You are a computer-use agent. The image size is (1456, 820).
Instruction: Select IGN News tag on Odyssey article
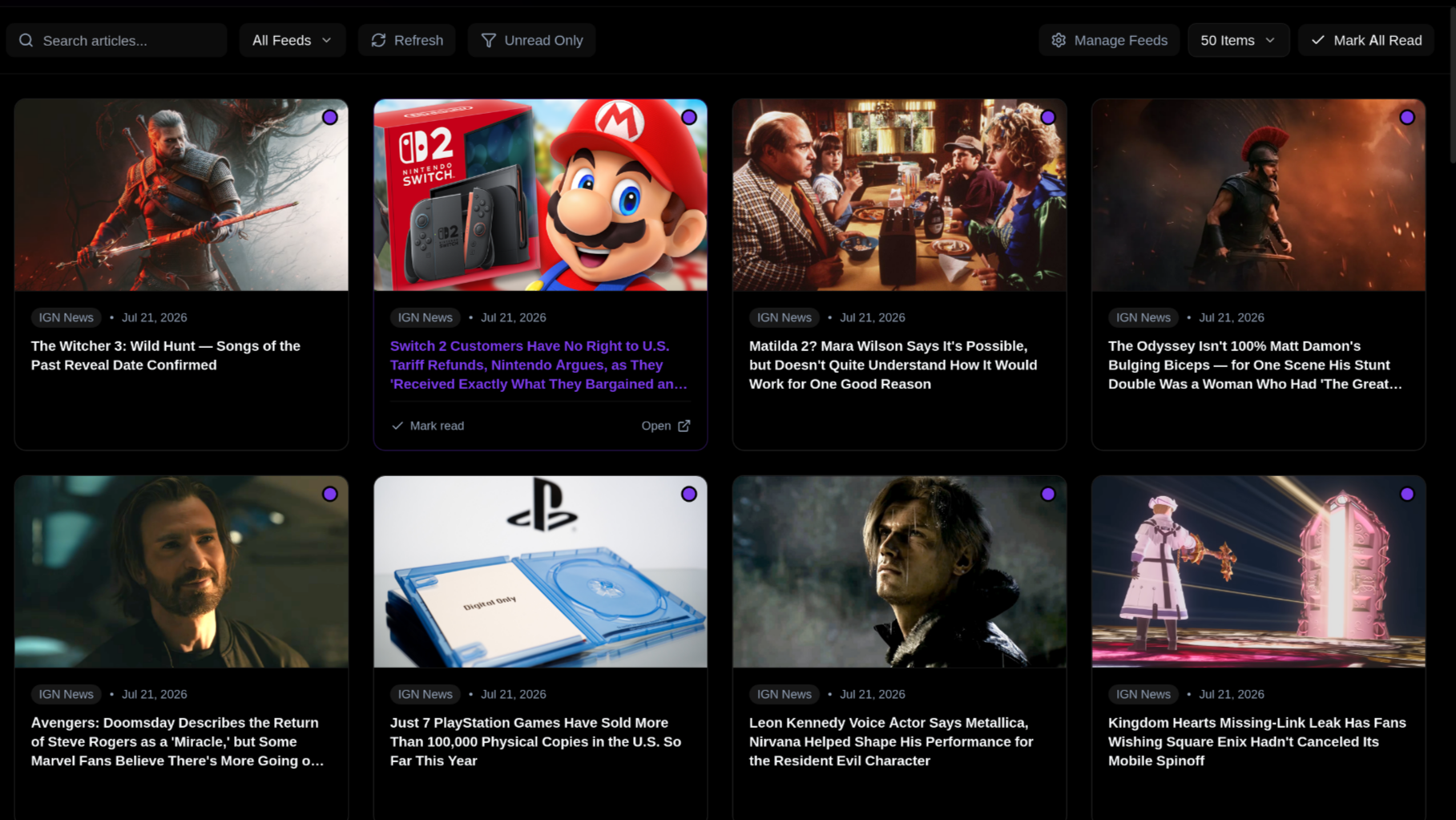[1143, 317]
